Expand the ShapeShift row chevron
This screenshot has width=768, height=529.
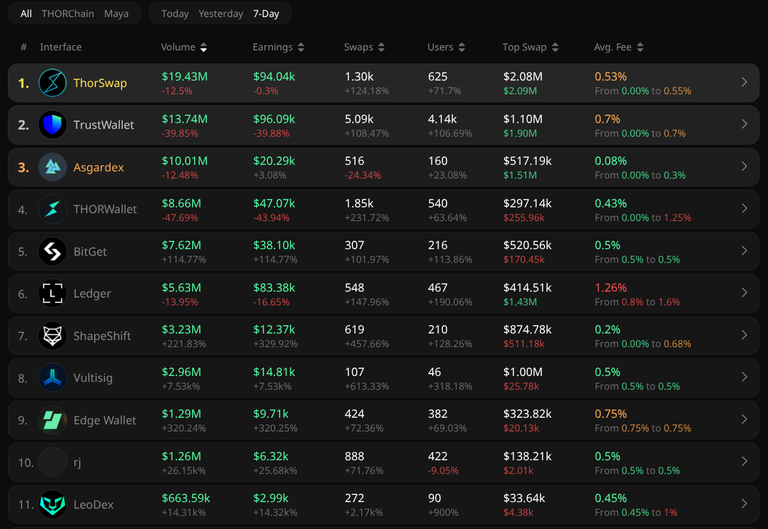744,335
